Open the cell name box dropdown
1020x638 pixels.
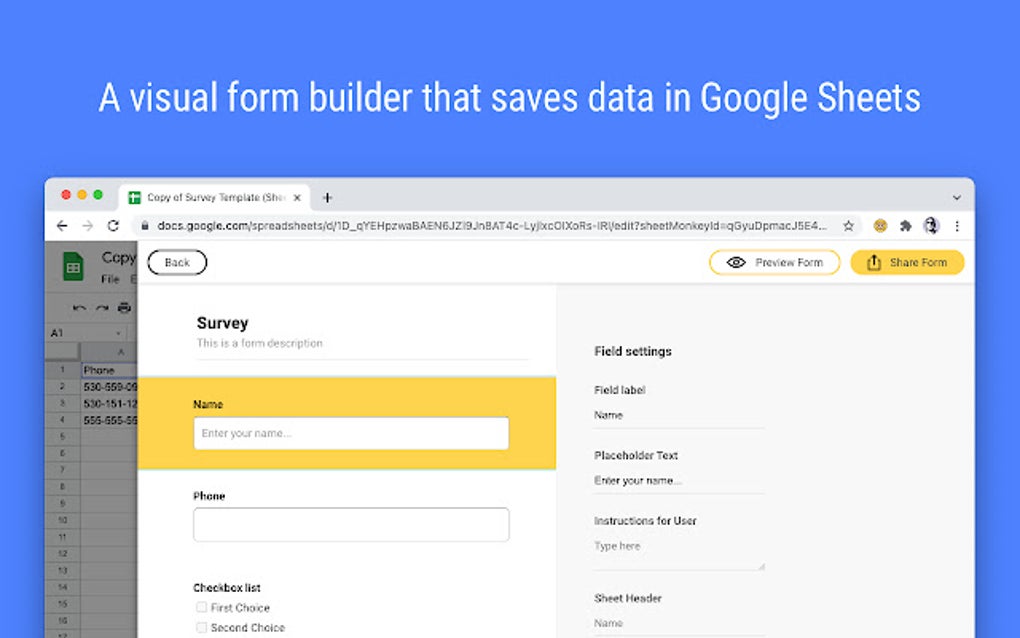click(x=118, y=332)
